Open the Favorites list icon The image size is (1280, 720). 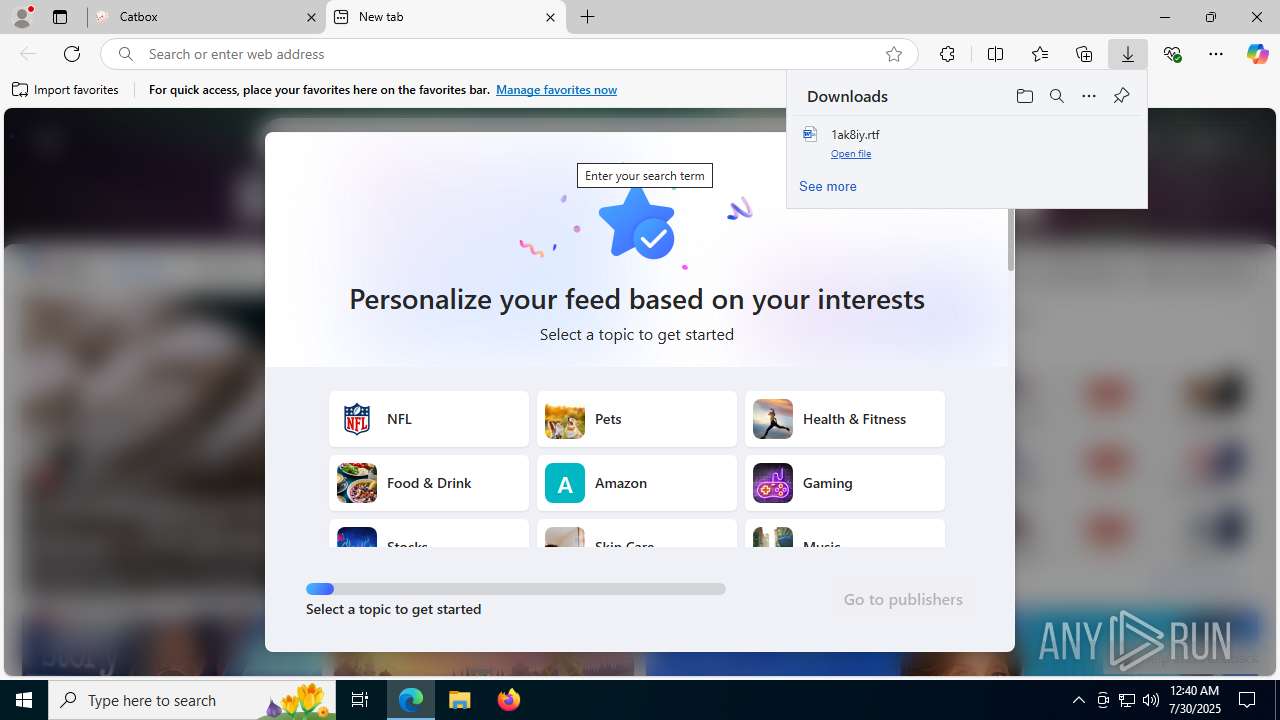[1040, 54]
